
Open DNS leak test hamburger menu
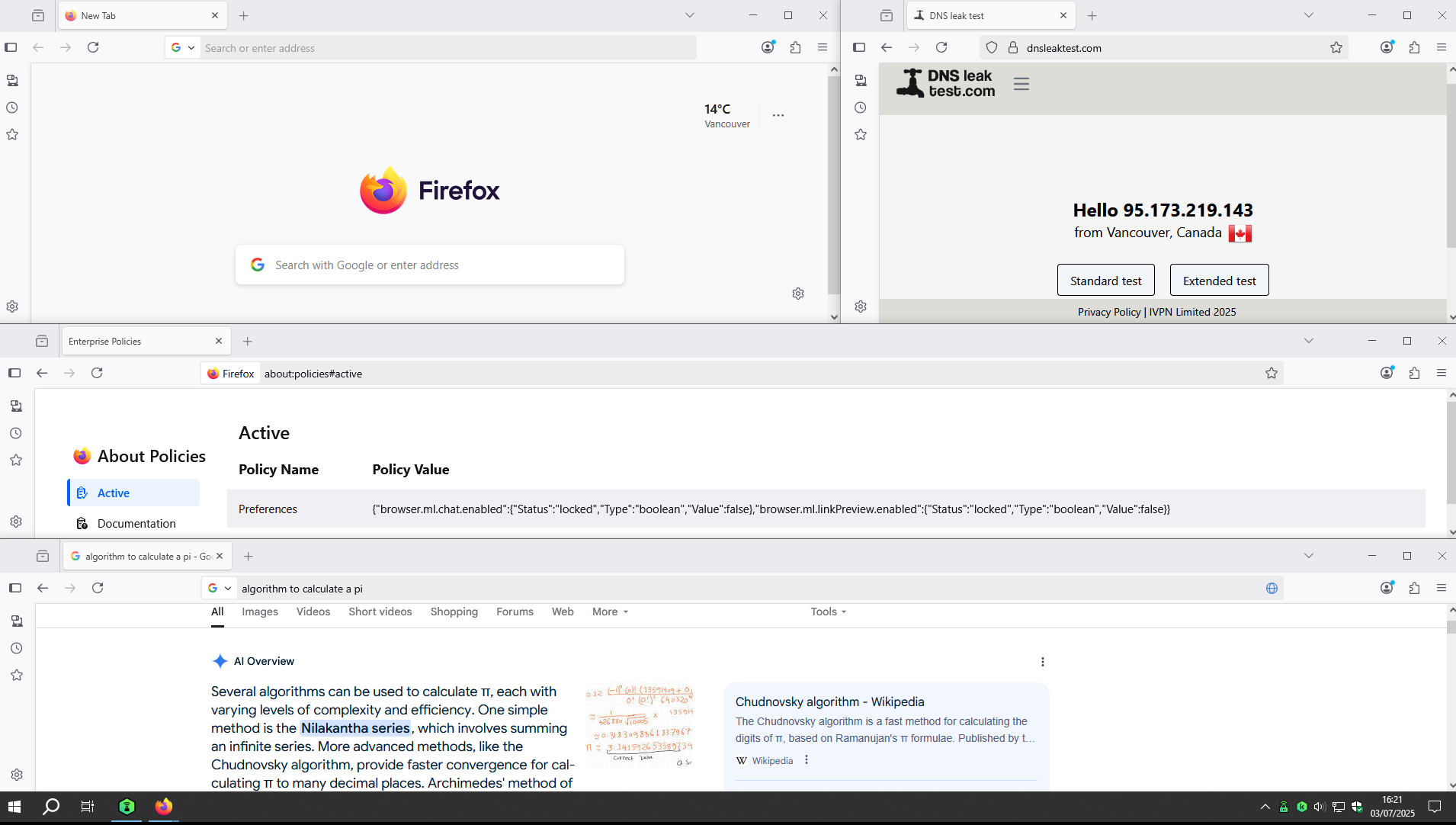1021,84
